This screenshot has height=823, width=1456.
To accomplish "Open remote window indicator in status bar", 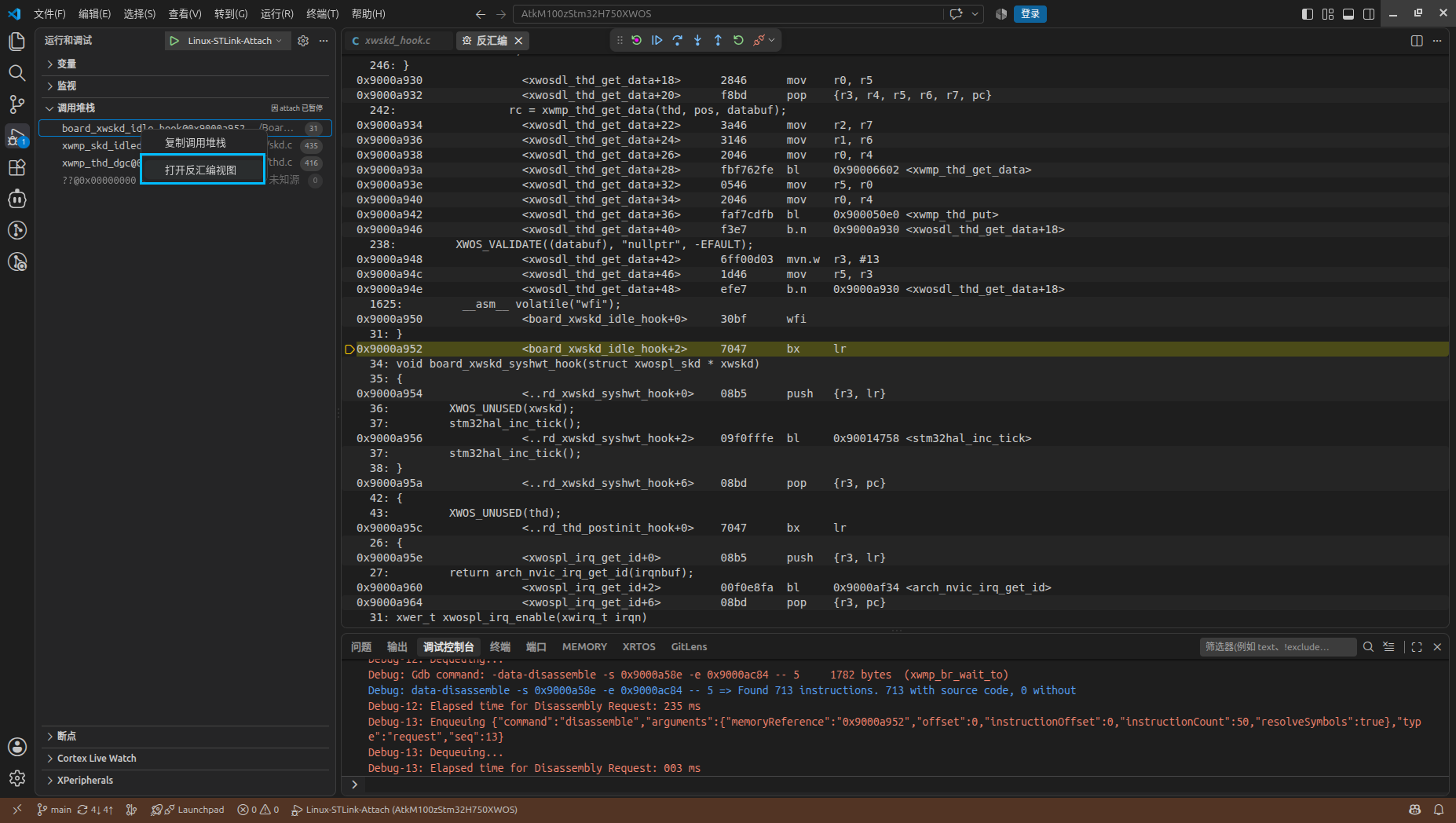I will (17, 810).
